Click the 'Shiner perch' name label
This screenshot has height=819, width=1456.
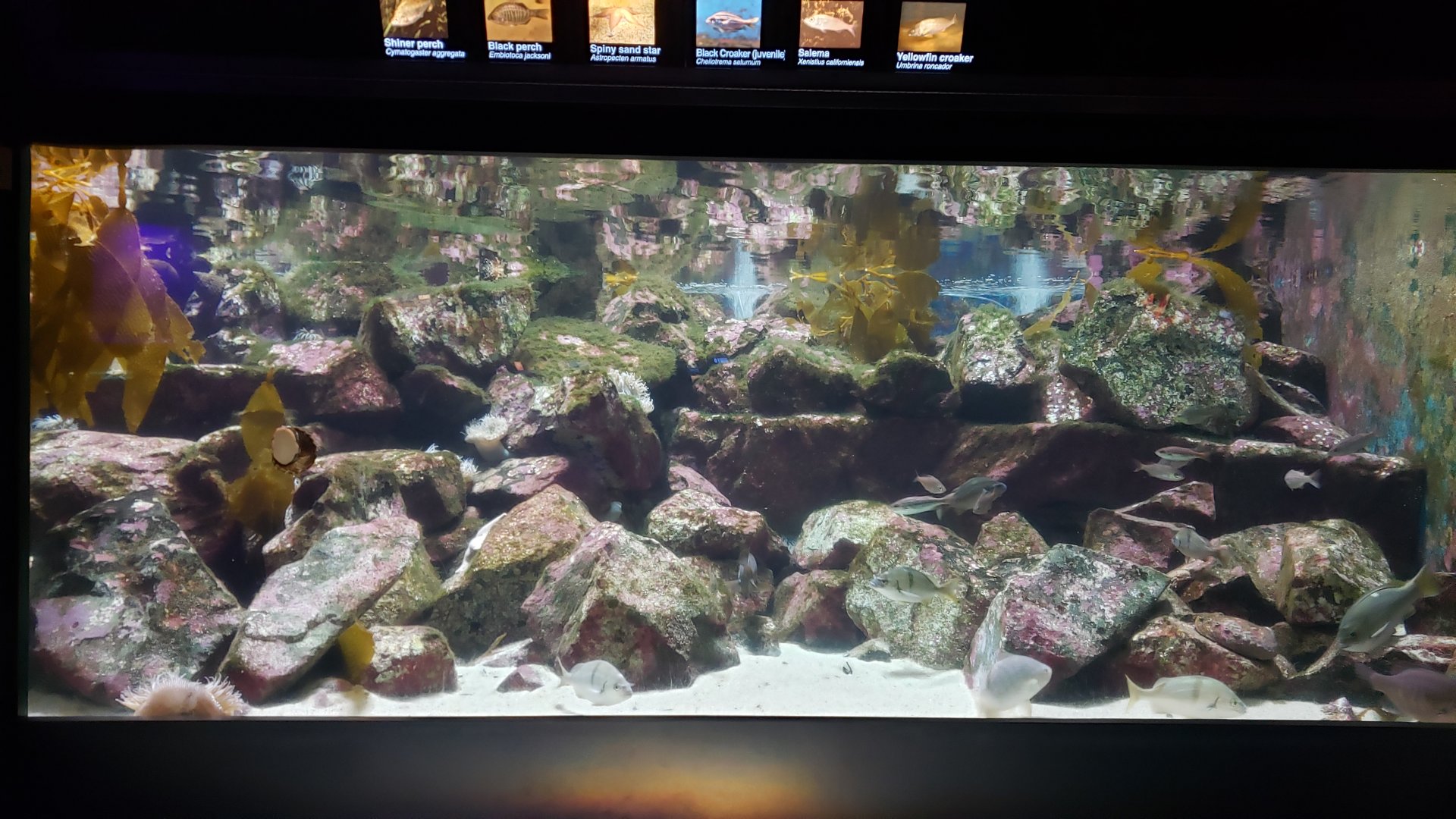(x=413, y=44)
